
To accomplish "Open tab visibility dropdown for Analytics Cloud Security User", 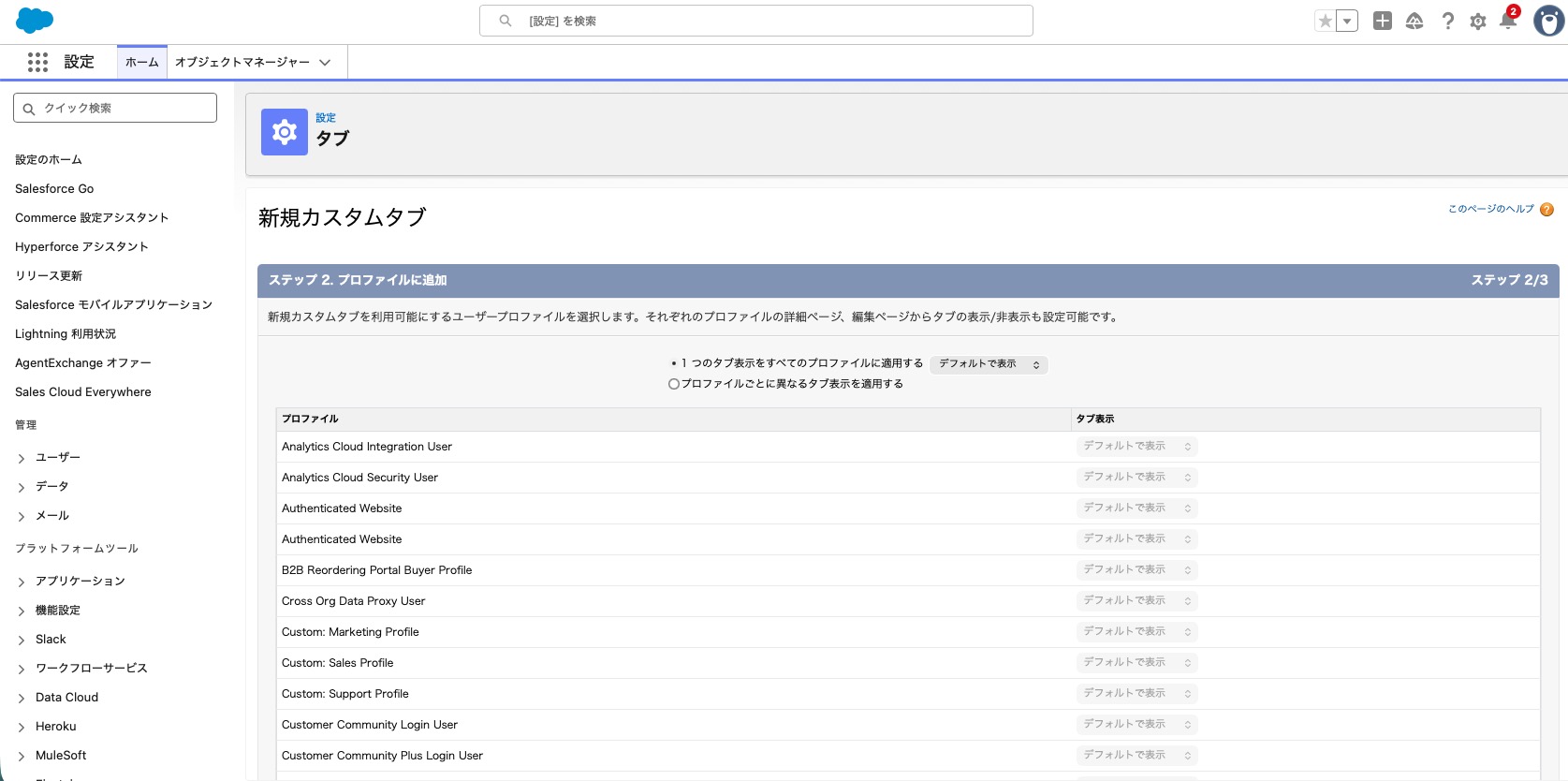I will tap(1137, 478).
